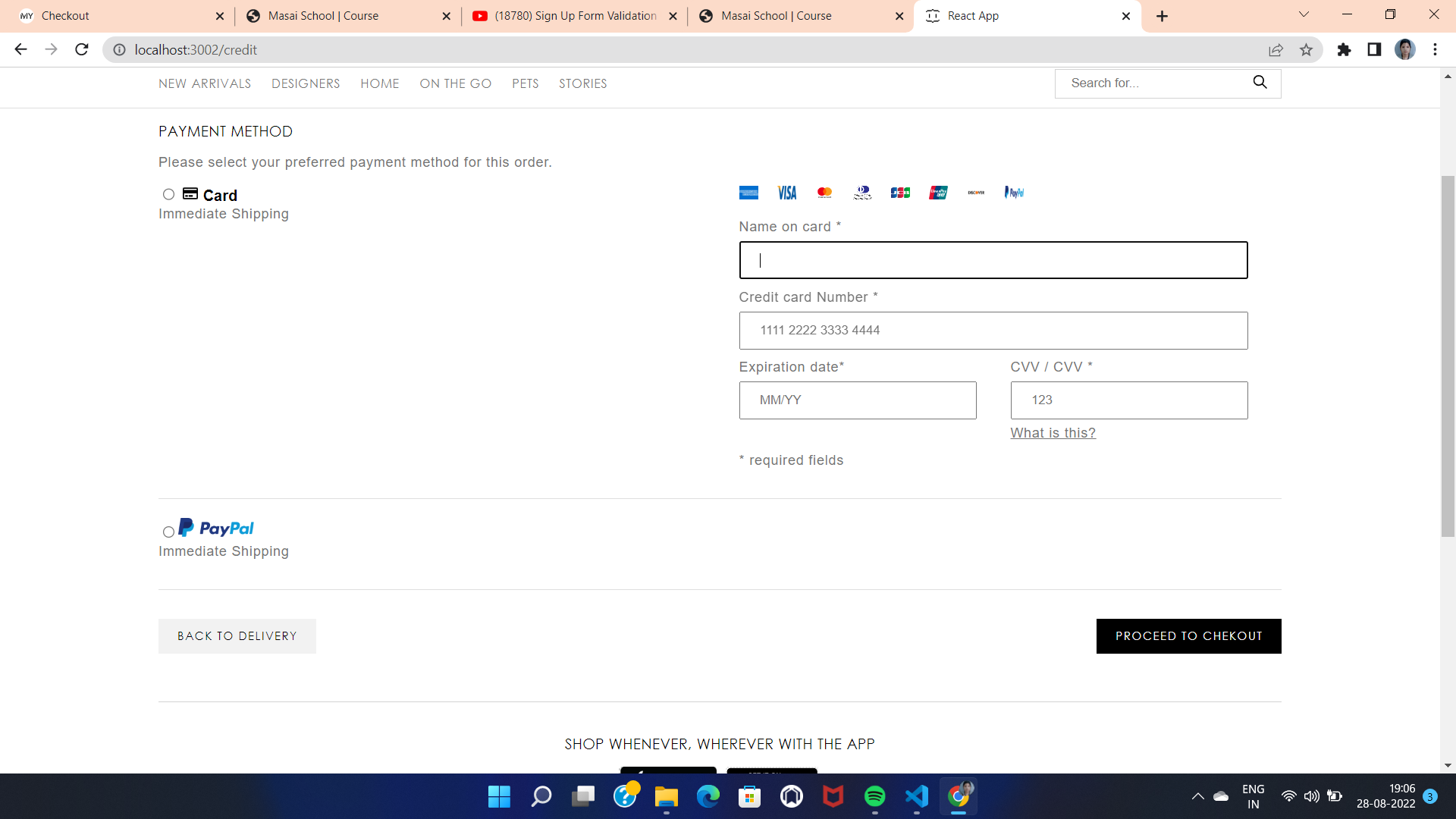The image size is (1456, 819).
Task: Click the search magnifier icon
Action: pos(1260,83)
